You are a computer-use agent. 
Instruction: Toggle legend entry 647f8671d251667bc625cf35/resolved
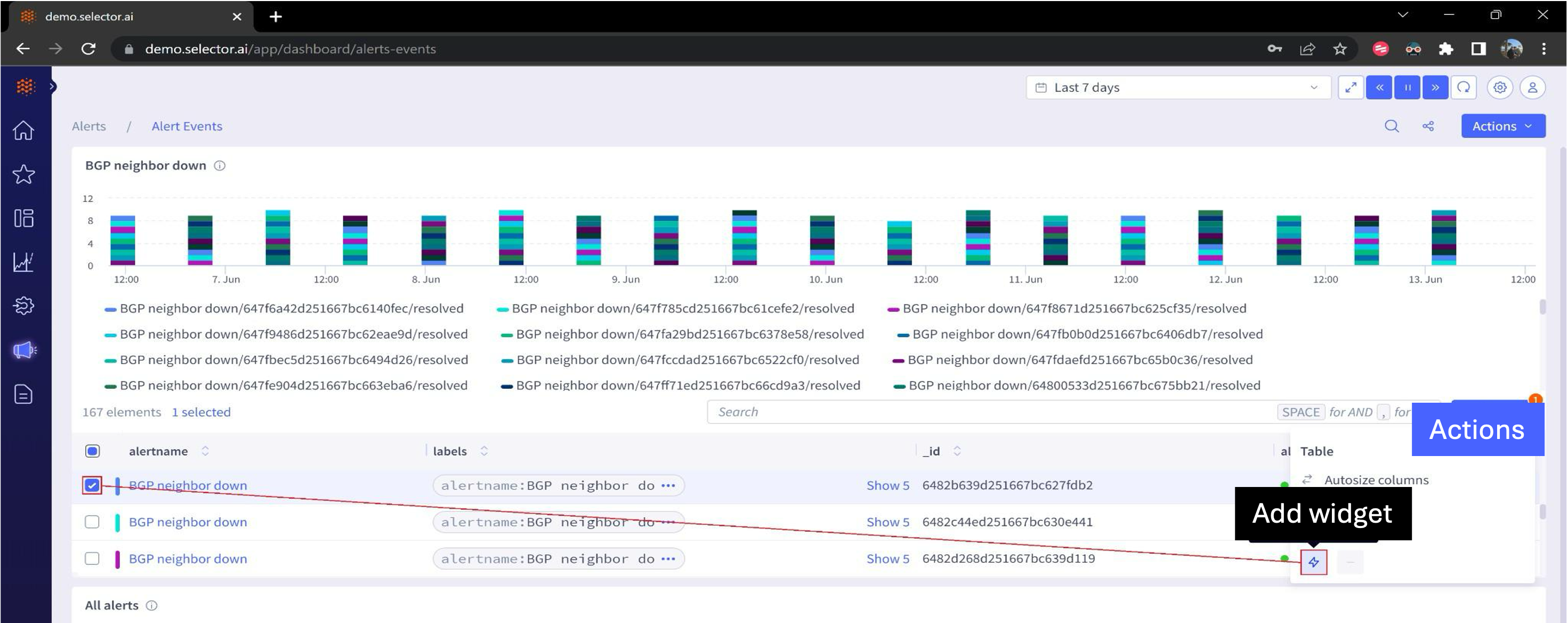(x=1067, y=309)
